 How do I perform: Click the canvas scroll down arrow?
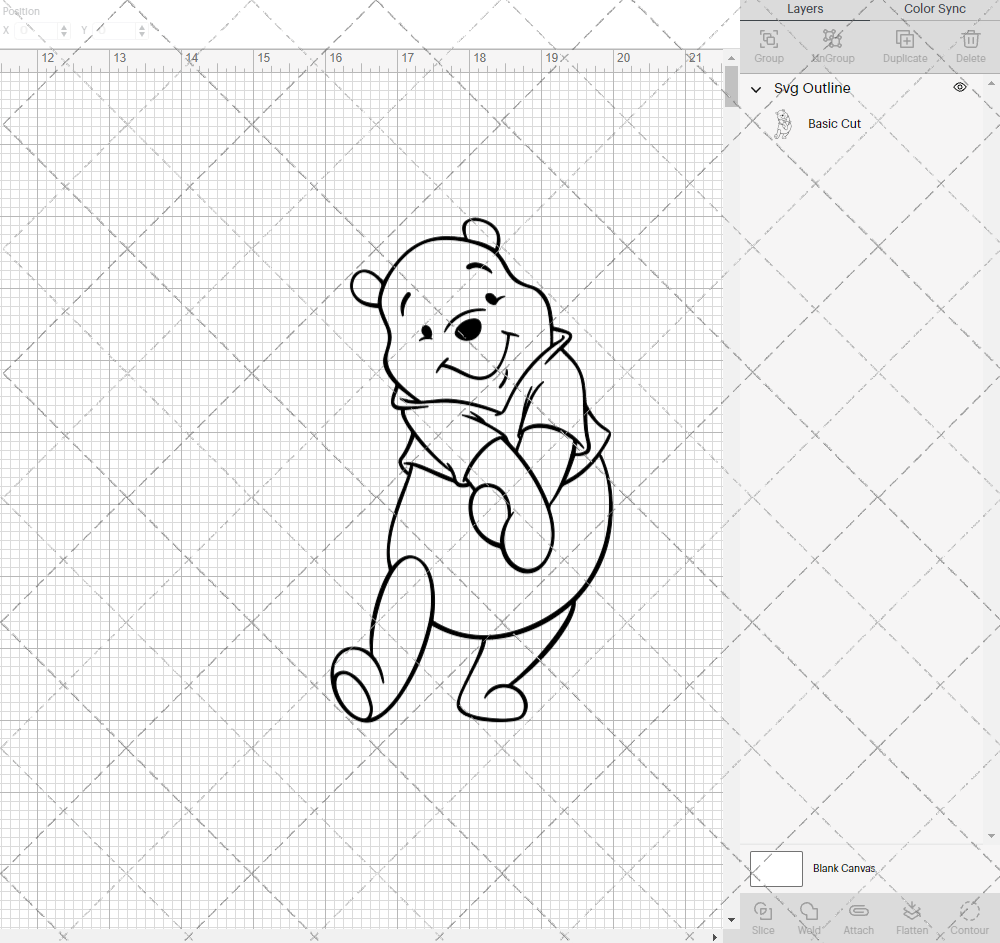tap(732, 920)
